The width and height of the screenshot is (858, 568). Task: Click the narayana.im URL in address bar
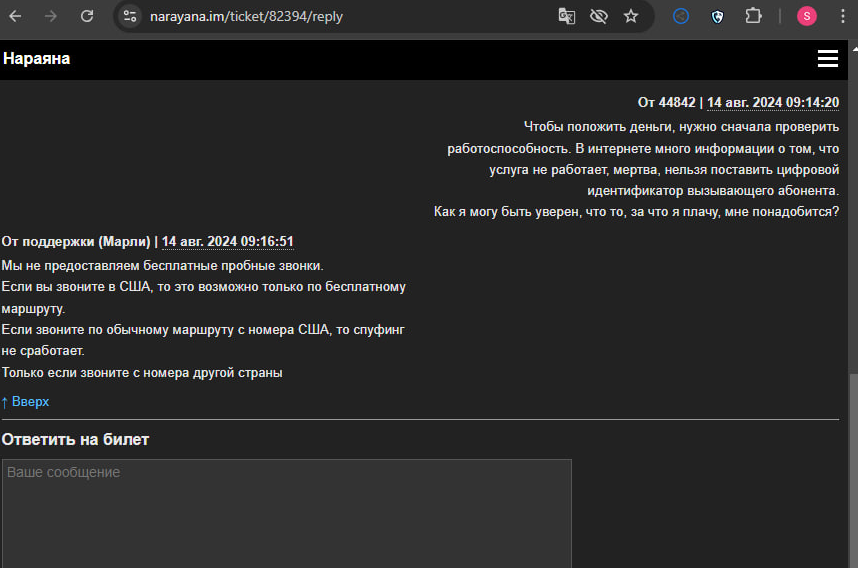246,16
